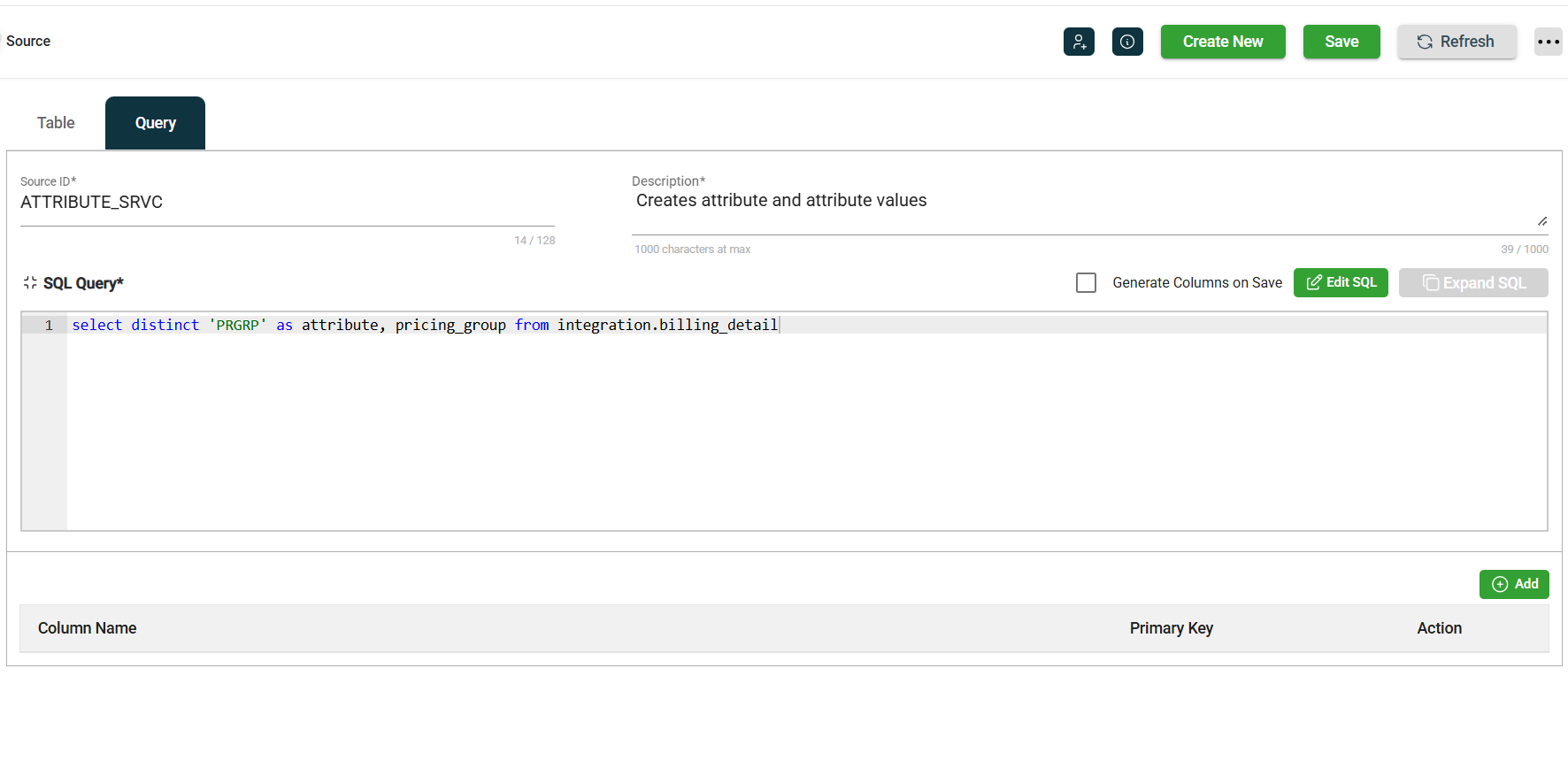
Task: Click the Refresh button
Action: pos(1457,42)
